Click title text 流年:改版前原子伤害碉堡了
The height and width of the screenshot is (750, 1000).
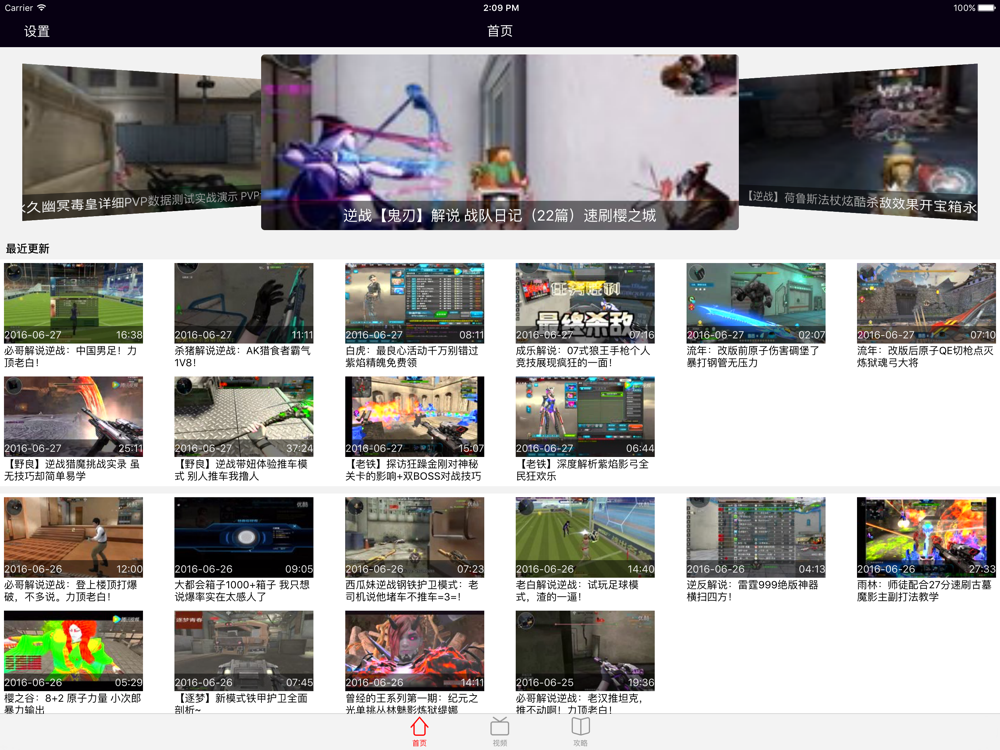tap(753, 357)
